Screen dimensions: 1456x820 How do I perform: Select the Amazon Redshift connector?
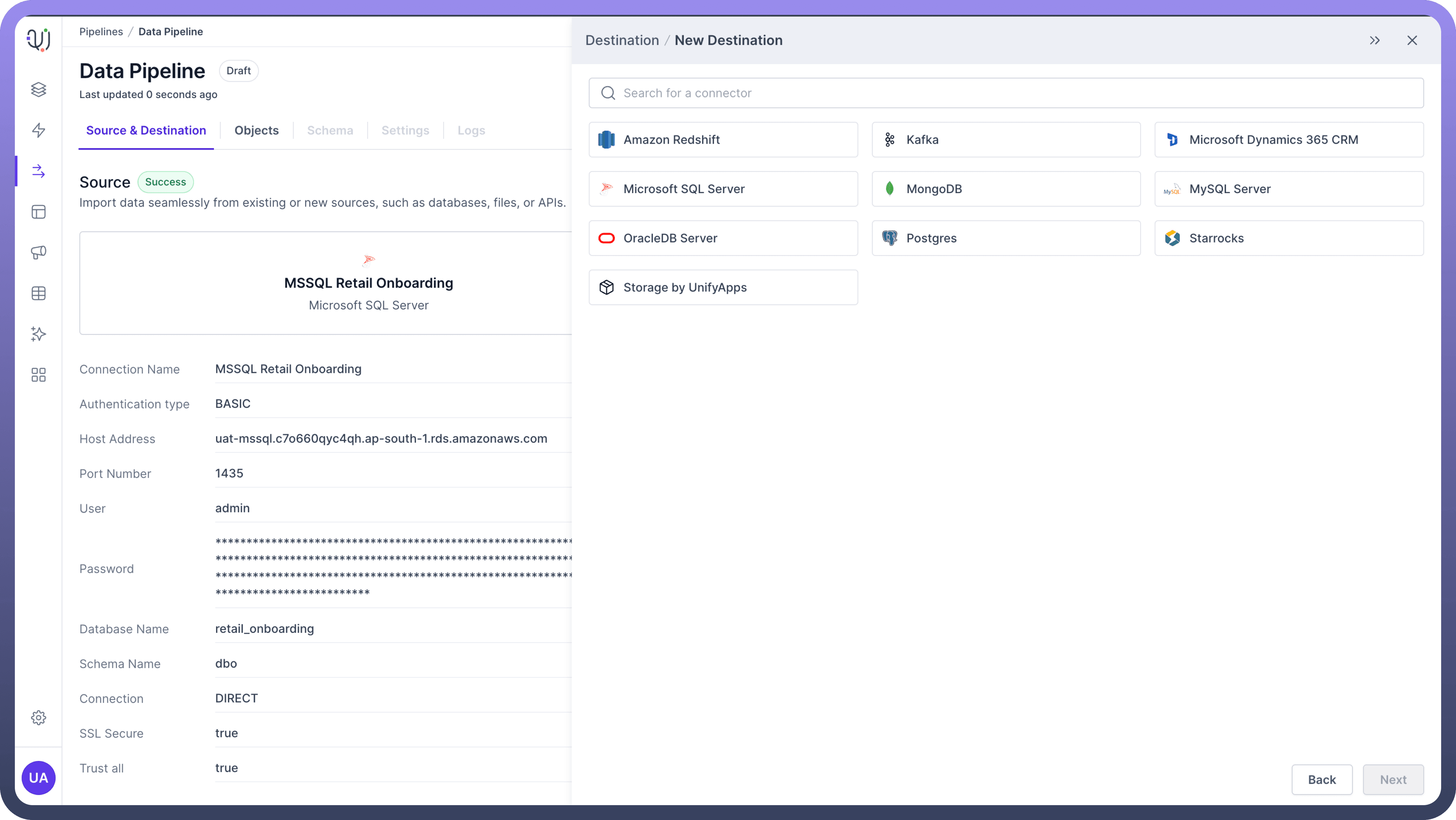coord(723,140)
